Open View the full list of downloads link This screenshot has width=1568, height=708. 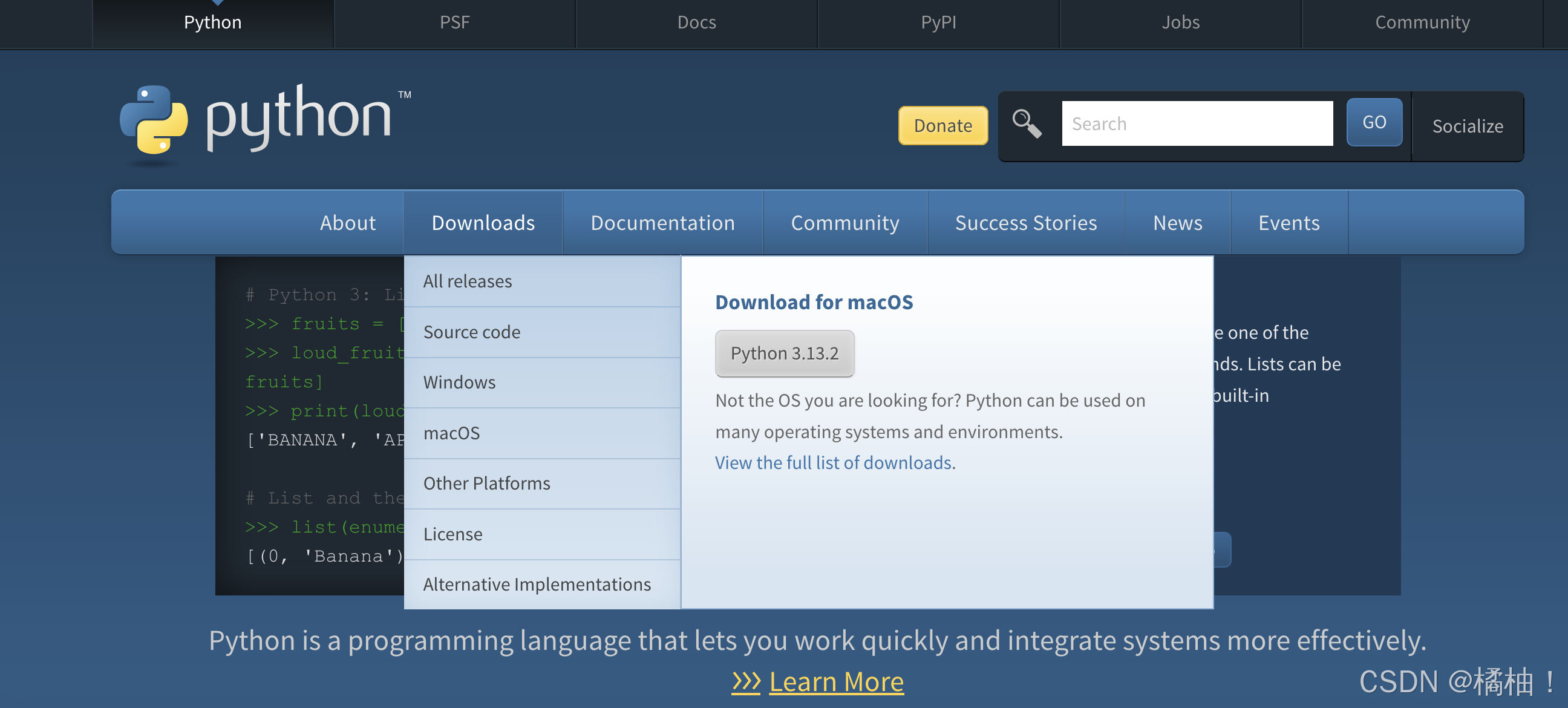click(835, 463)
